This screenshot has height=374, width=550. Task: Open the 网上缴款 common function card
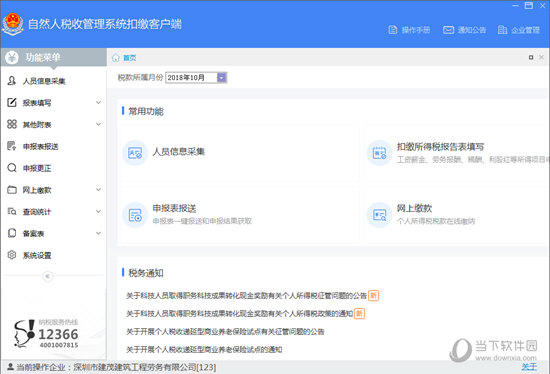coord(456,215)
